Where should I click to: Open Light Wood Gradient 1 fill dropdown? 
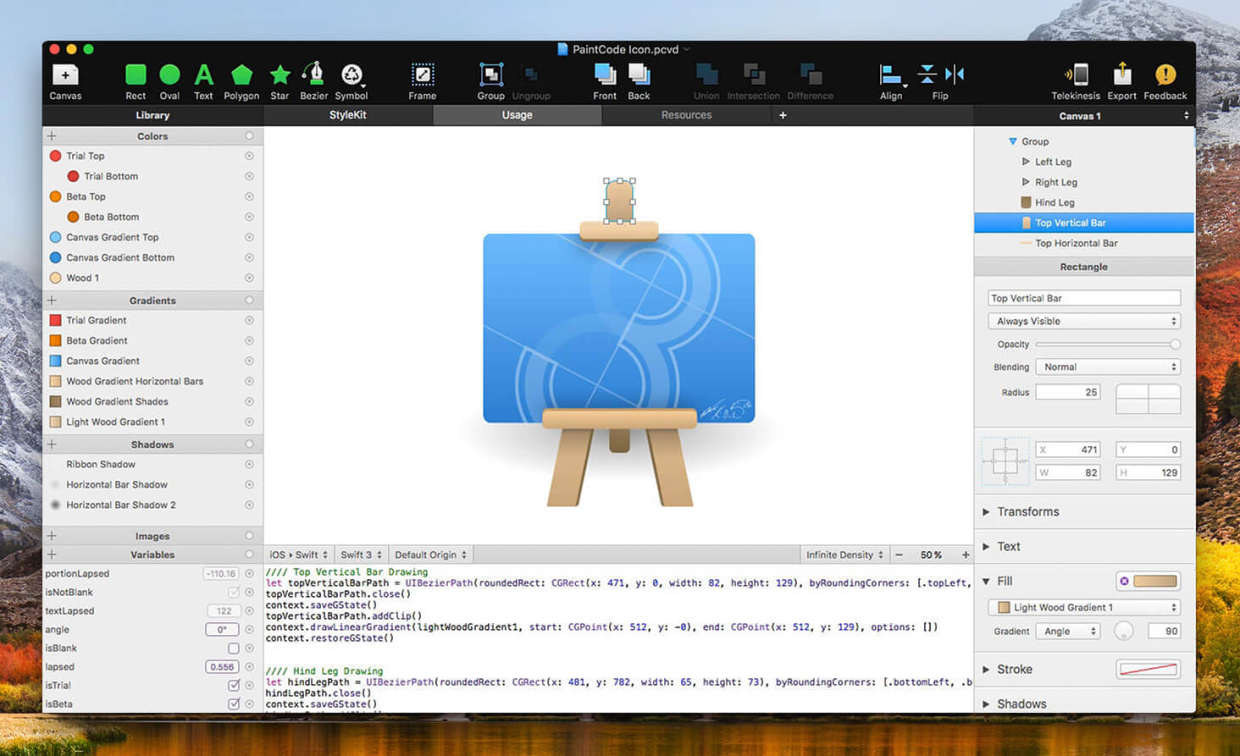[1084, 607]
